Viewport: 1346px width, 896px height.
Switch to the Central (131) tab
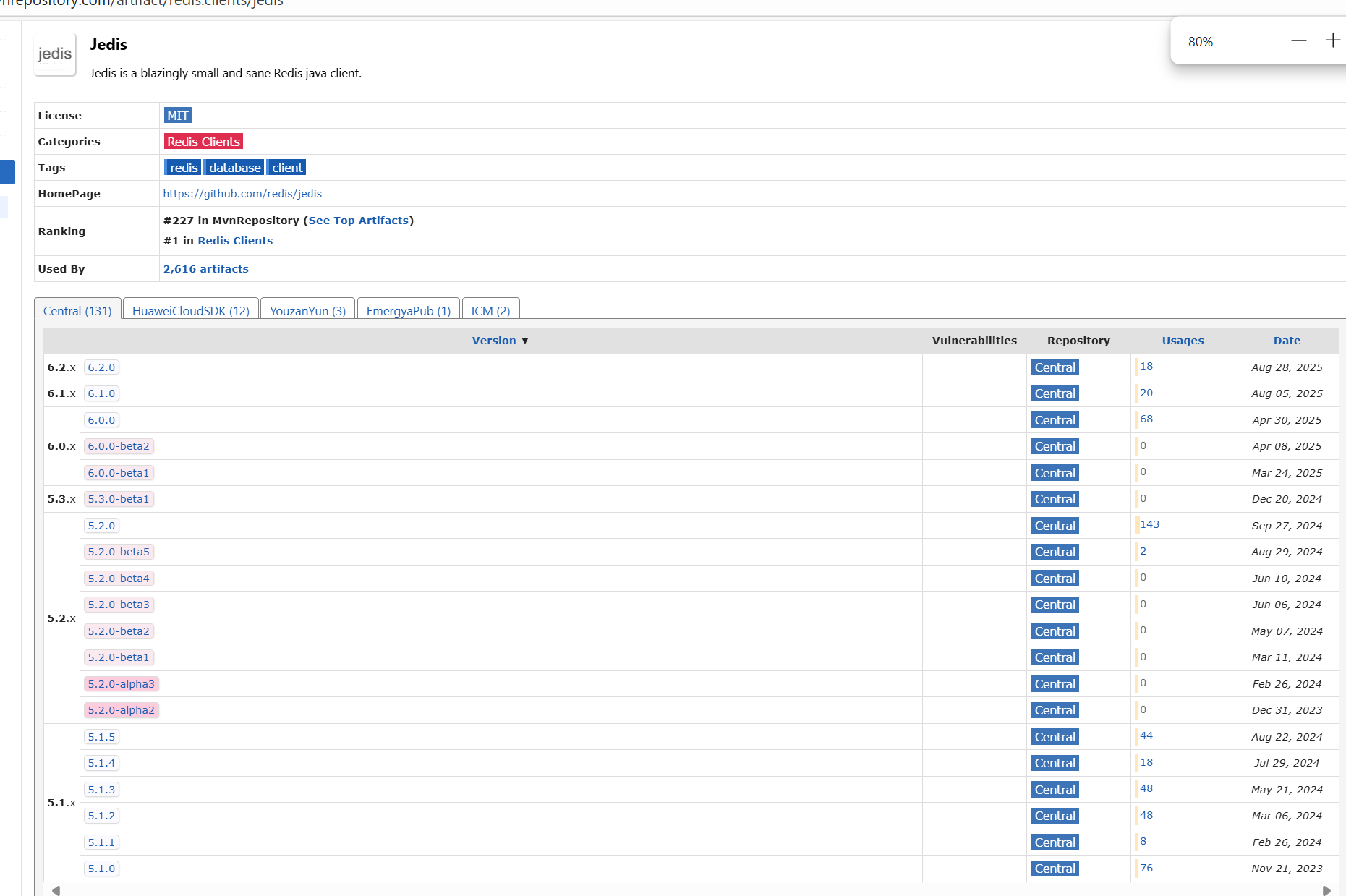point(77,310)
